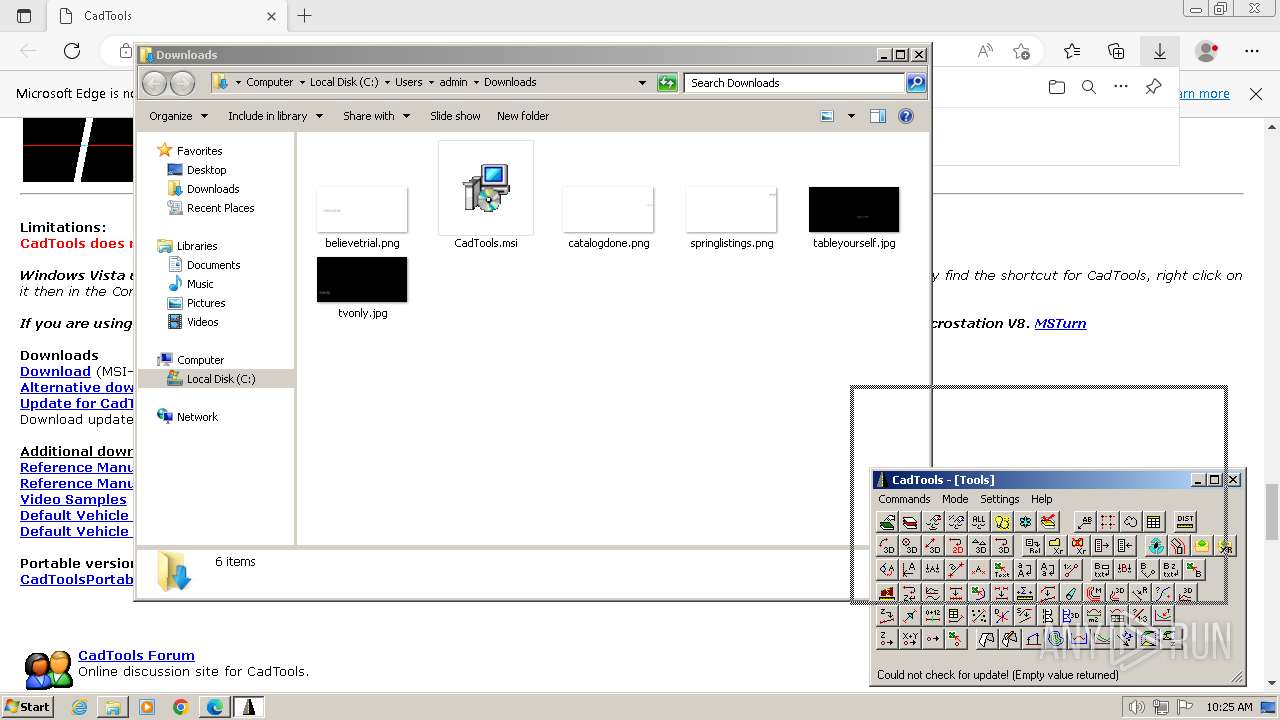Open the Settings menu in CadTools
This screenshot has height=720, width=1280.
(x=999, y=499)
